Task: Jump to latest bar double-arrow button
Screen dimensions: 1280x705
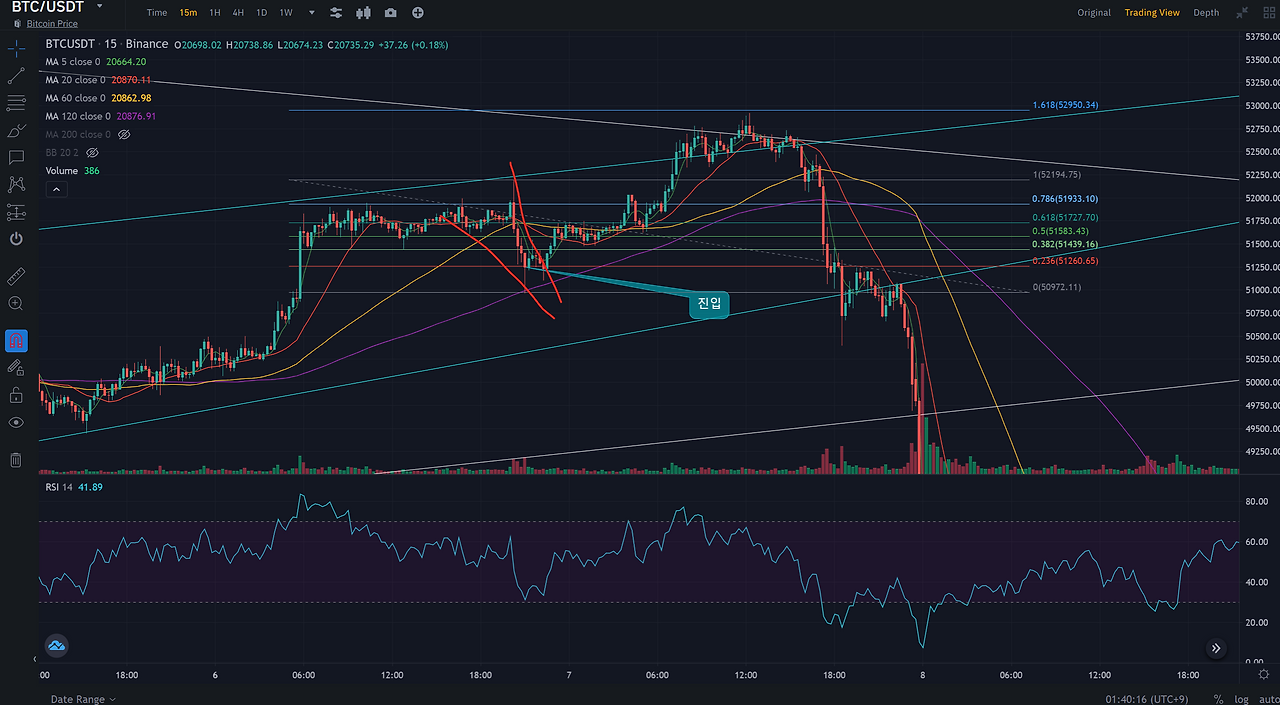Action: point(1216,648)
